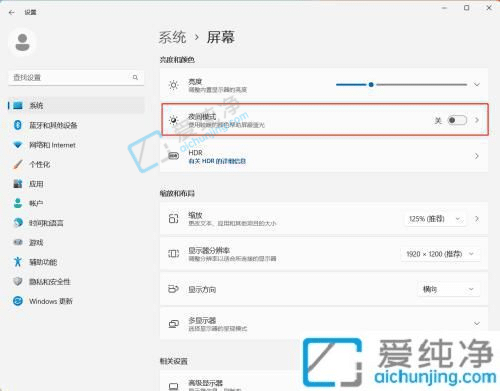The height and width of the screenshot is (391, 500).
Task: Open the HDR details link
Action: tap(217, 161)
